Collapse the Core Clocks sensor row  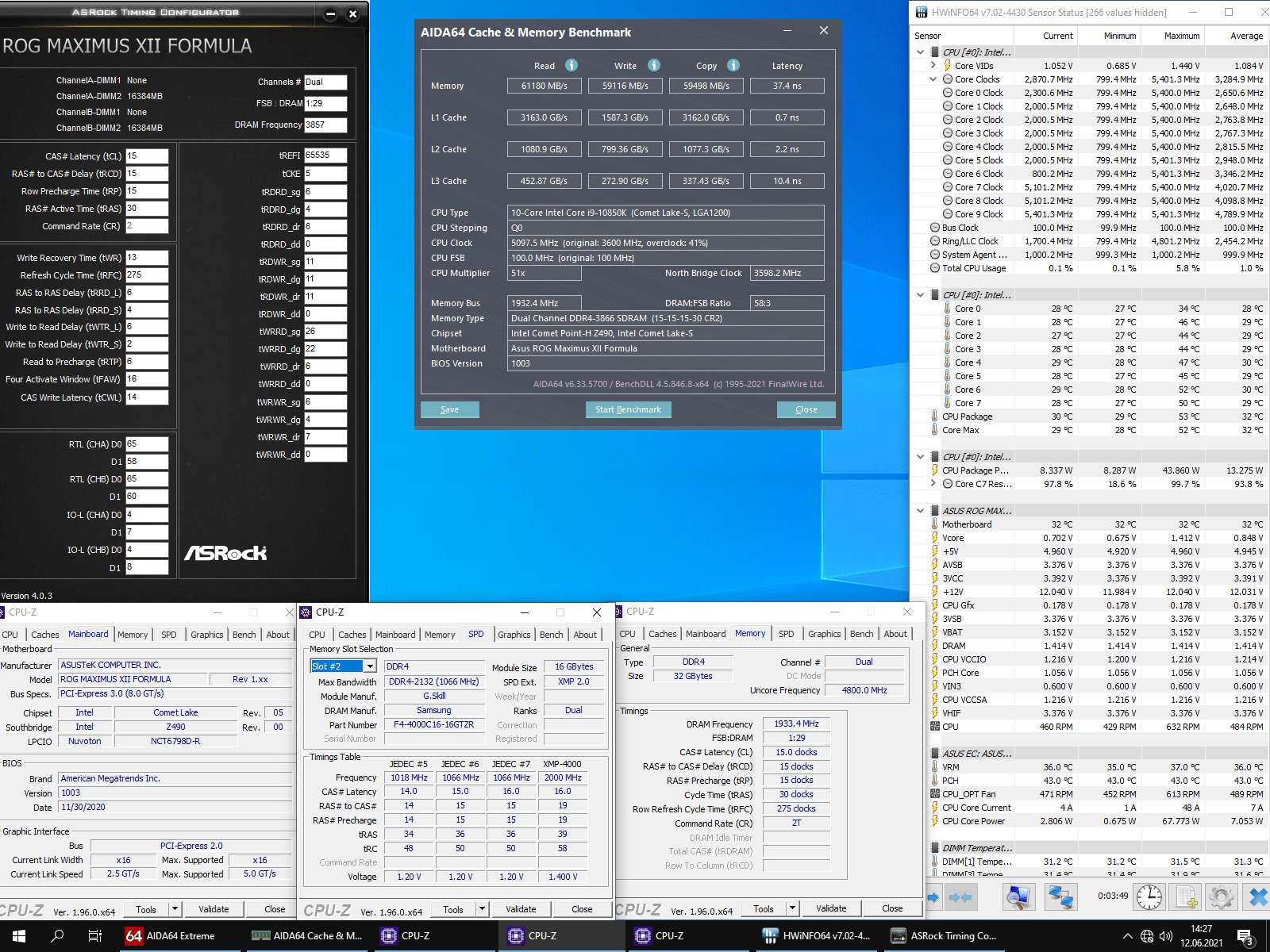[933, 79]
